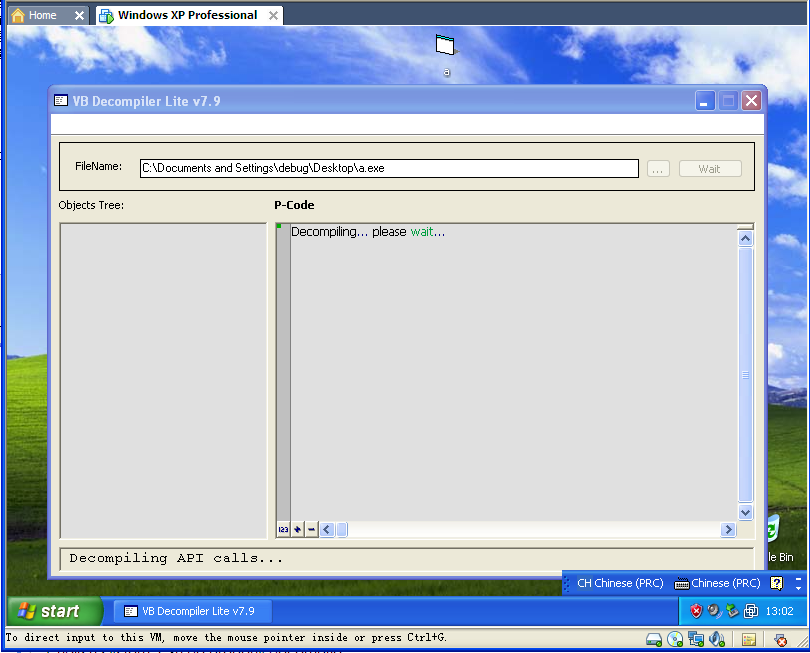810x653 pixels.
Task: Click the minus (collapse) icon in the code pane
Action: tap(311, 530)
